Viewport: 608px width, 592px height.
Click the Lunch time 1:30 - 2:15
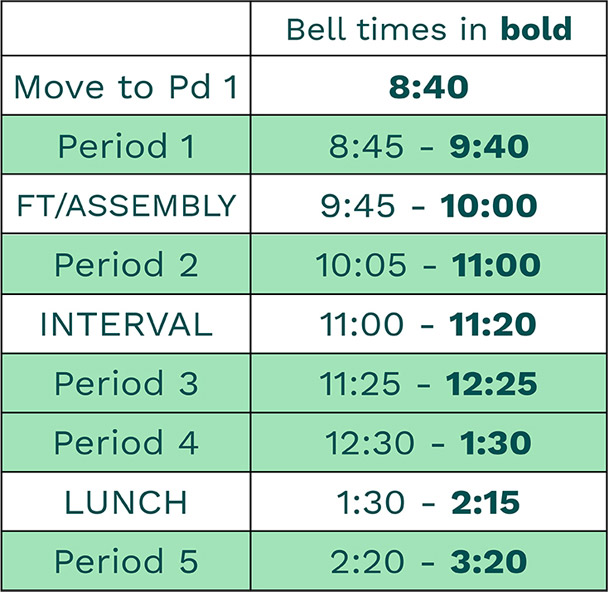pos(428,502)
